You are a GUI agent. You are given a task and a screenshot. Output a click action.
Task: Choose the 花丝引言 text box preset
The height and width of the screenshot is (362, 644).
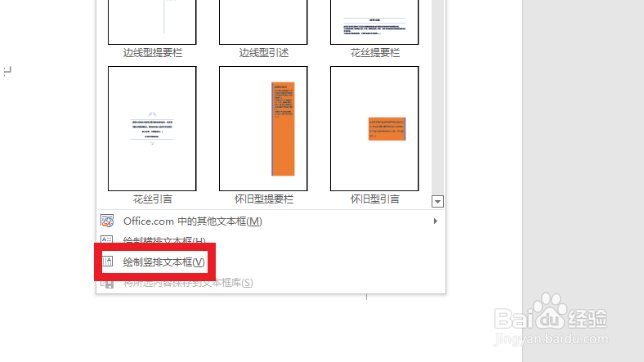pyautogui.click(x=152, y=128)
